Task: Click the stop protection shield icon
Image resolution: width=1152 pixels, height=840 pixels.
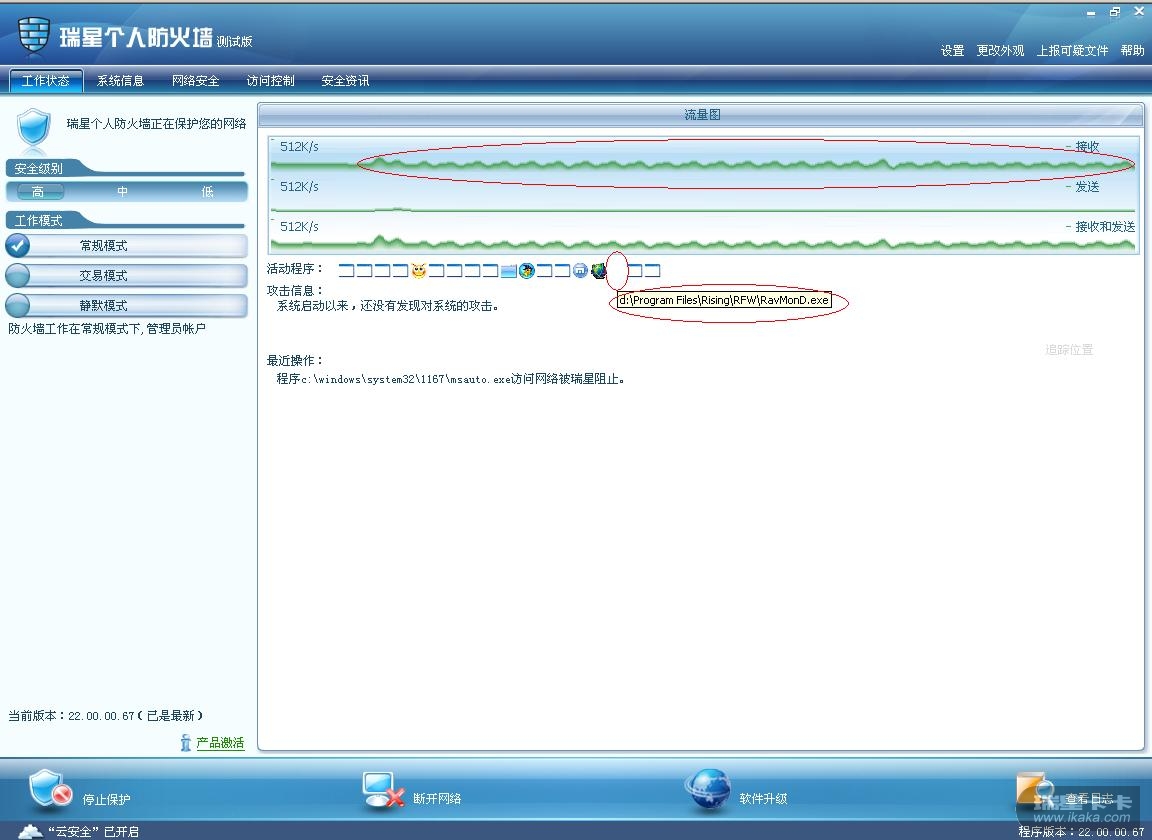Action: (50, 790)
